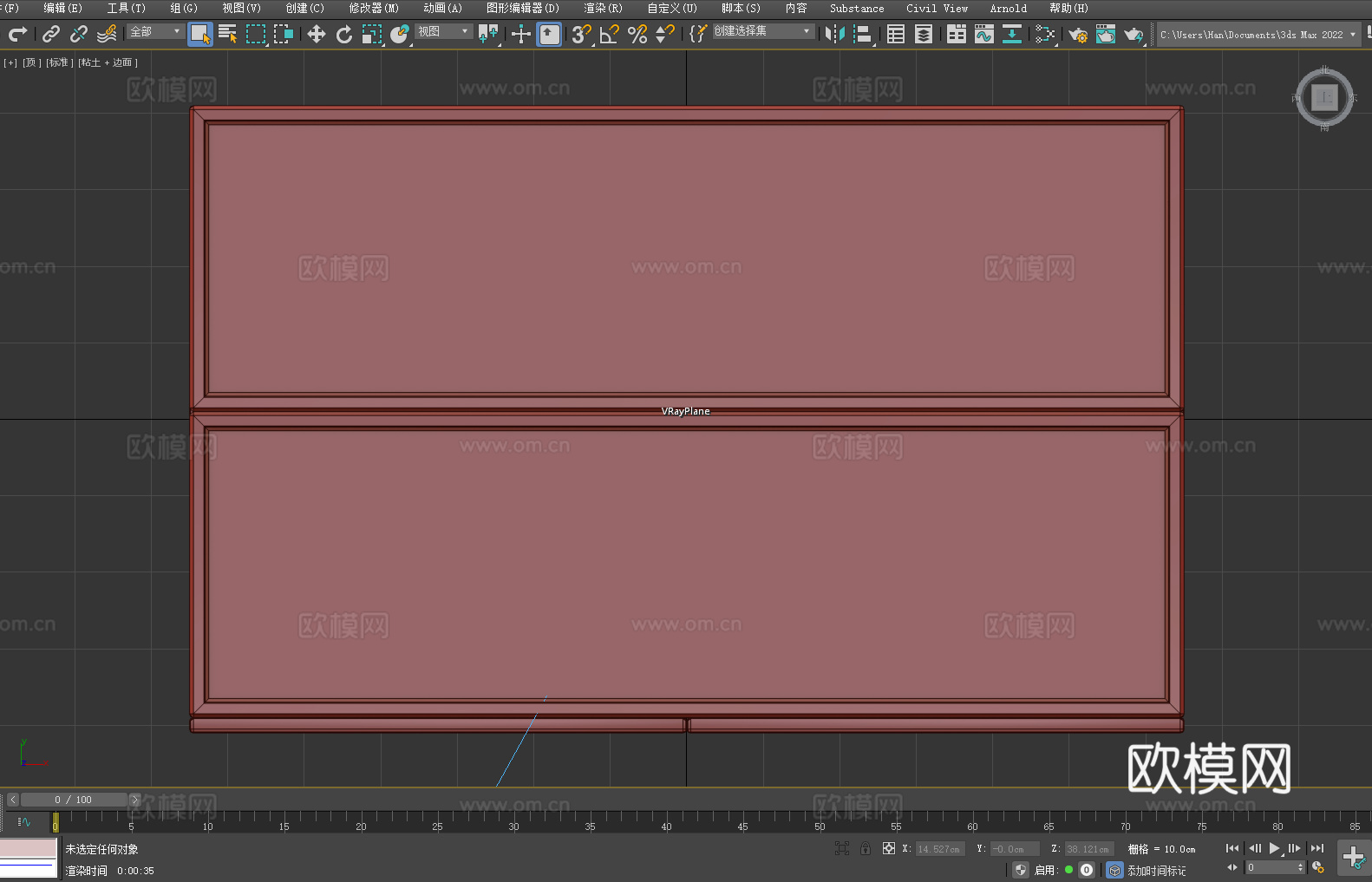The height and width of the screenshot is (882, 1372).
Task: Open the 修改器(M) menu
Action: 374,8
